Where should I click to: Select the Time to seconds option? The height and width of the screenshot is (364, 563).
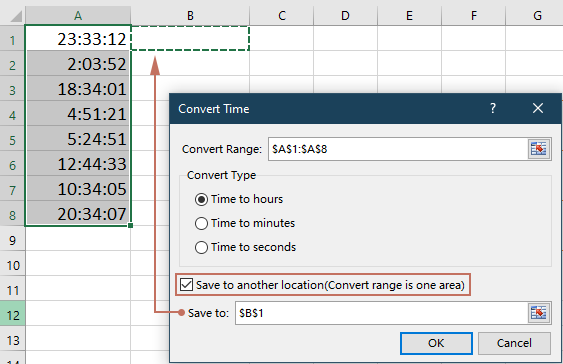point(245,247)
